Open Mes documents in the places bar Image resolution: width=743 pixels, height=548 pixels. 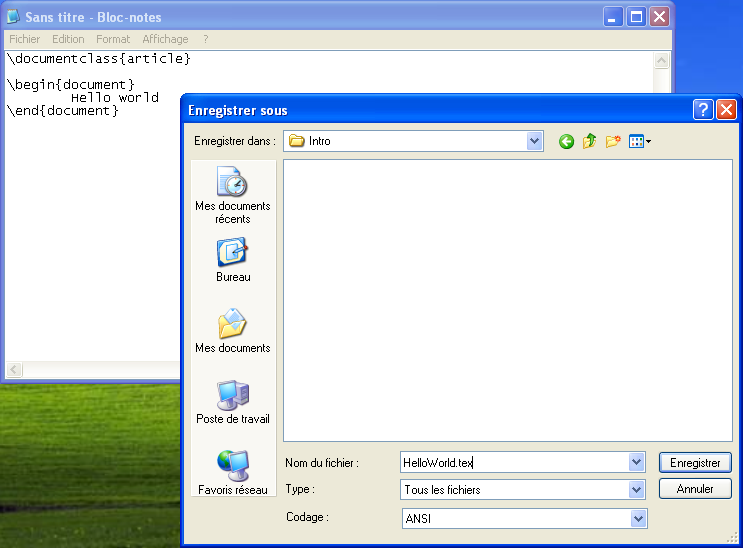(x=233, y=331)
